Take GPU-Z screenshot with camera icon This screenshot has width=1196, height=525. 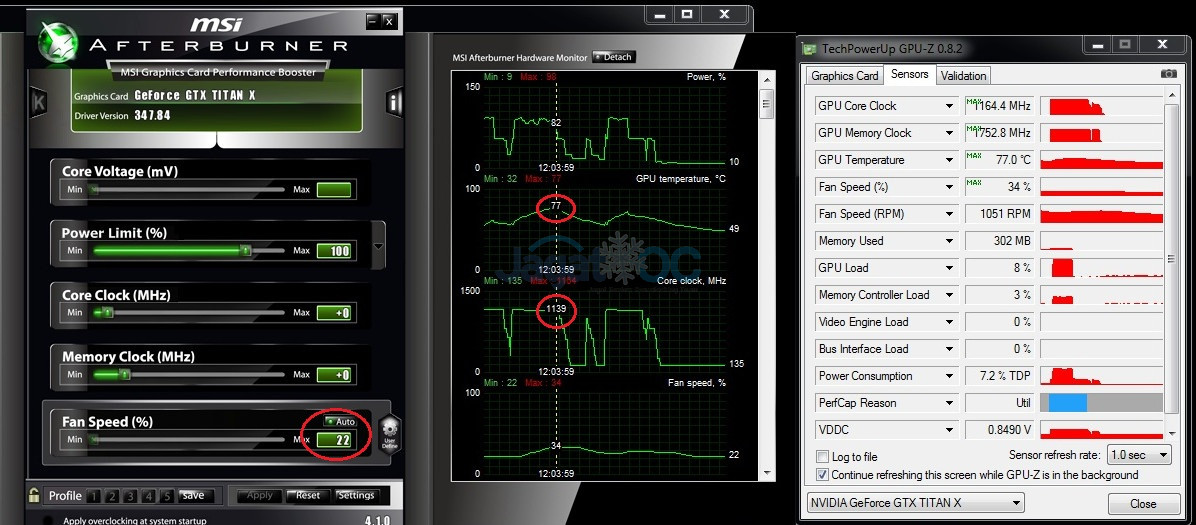tap(1168, 74)
